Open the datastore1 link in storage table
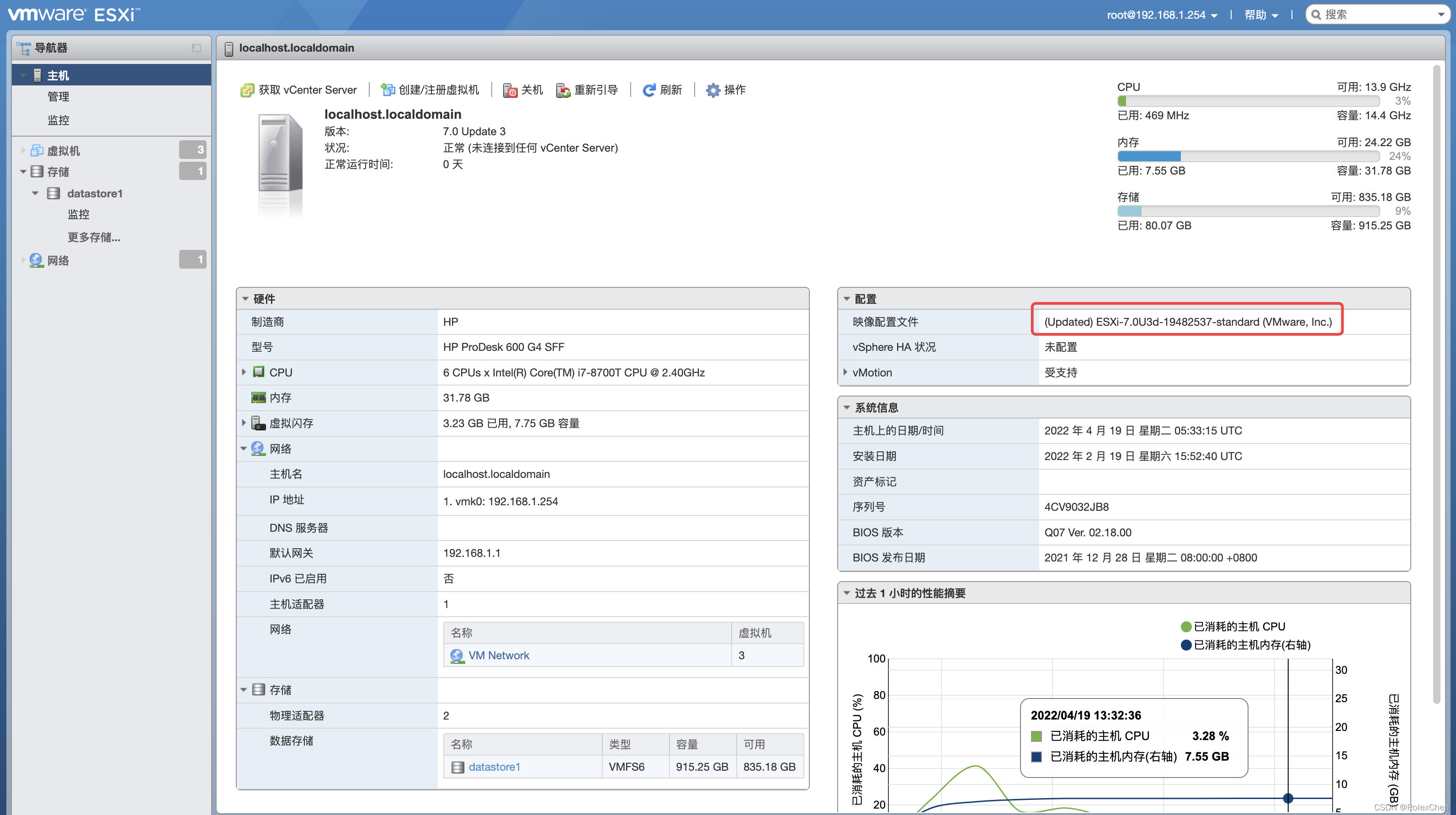 [494, 767]
